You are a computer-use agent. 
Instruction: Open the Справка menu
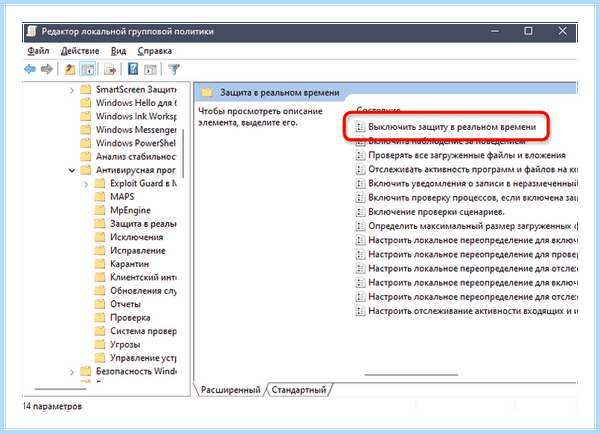[155, 51]
